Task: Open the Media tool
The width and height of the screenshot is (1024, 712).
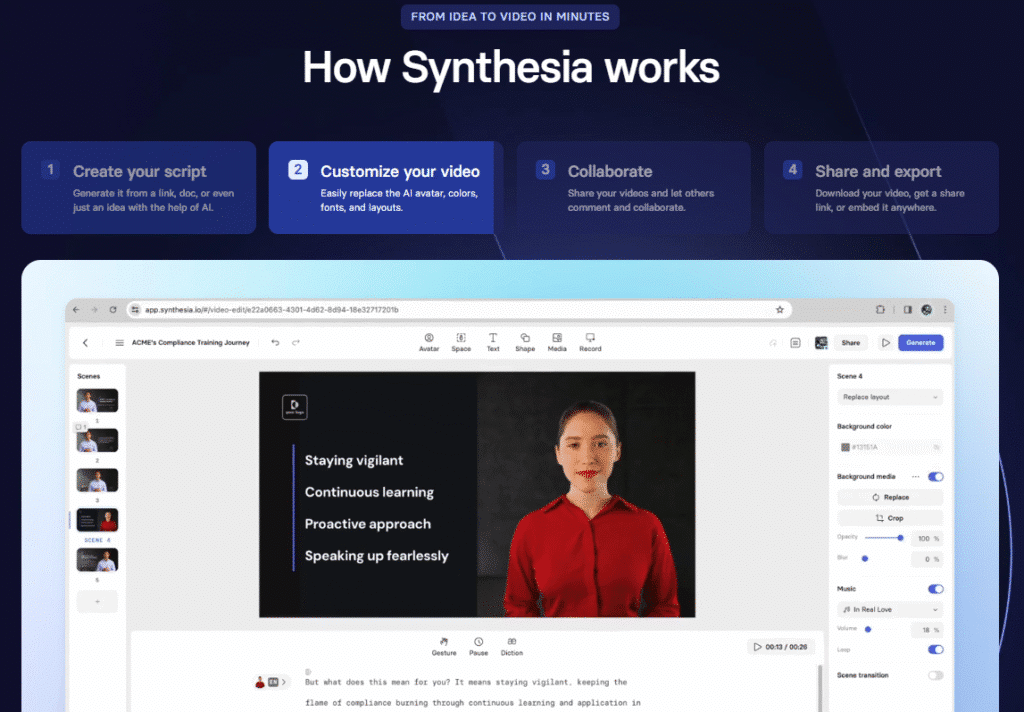Action: [x=557, y=342]
